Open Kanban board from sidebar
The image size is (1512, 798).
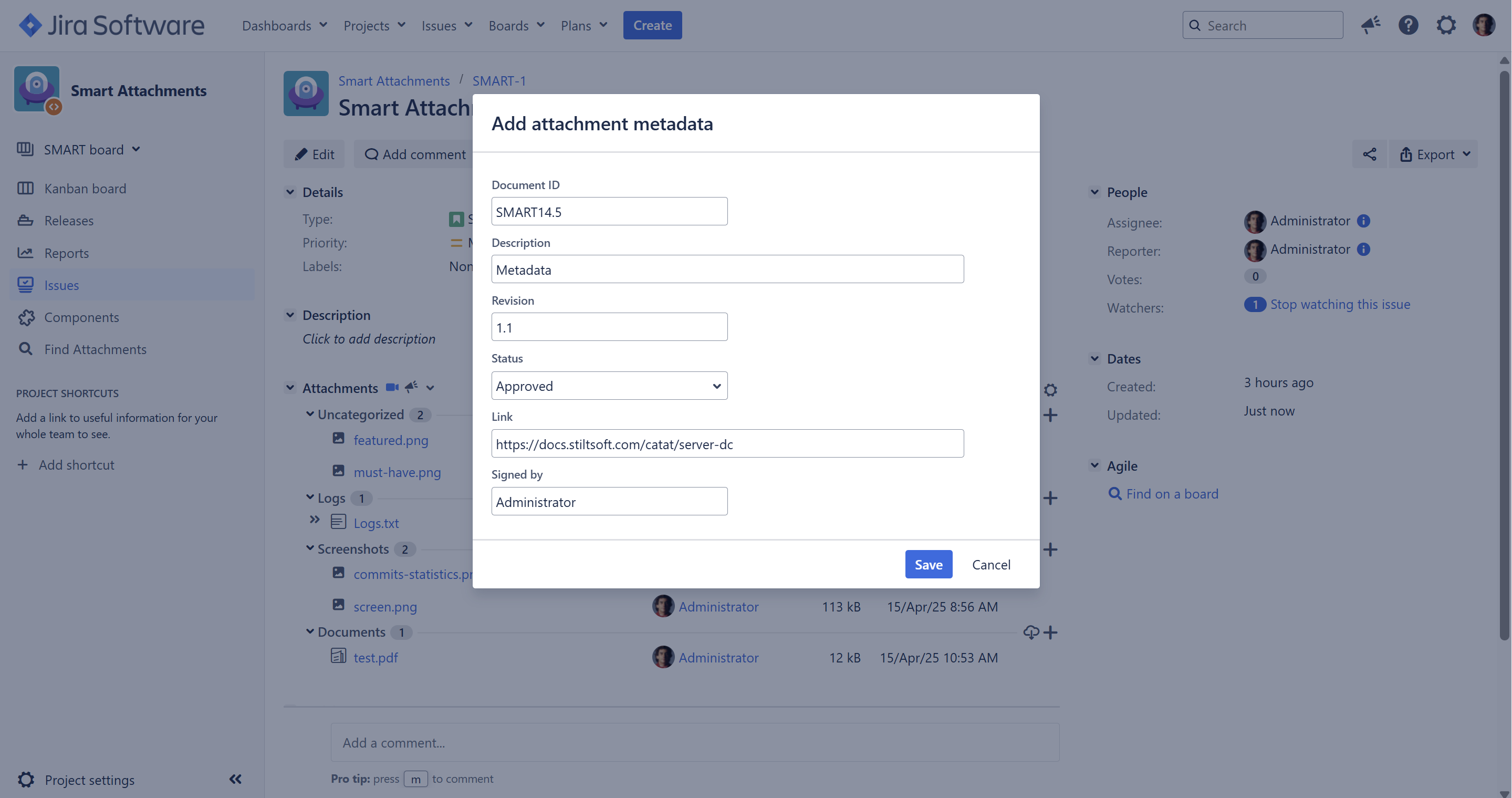(x=85, y=188)
